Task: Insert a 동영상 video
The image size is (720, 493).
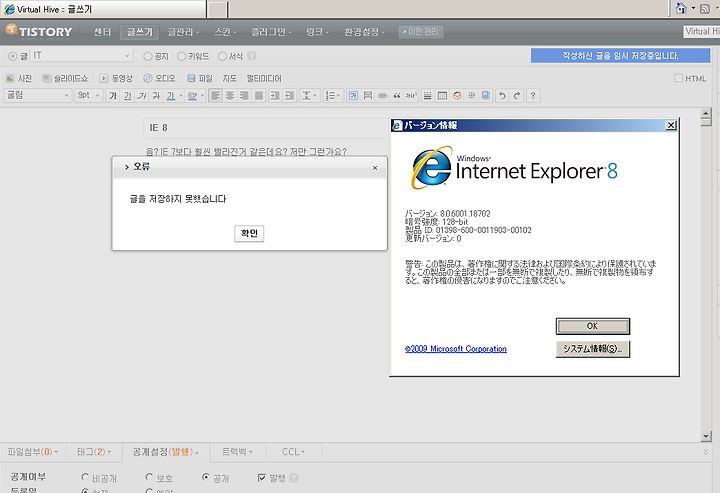Action: point(116,78)
